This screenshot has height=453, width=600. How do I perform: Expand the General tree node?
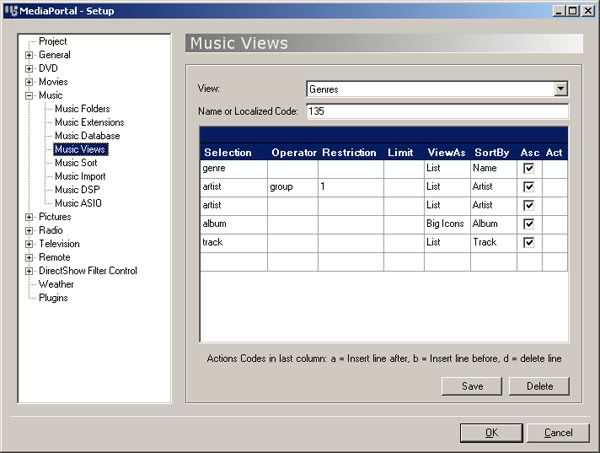tap(29, 55)
